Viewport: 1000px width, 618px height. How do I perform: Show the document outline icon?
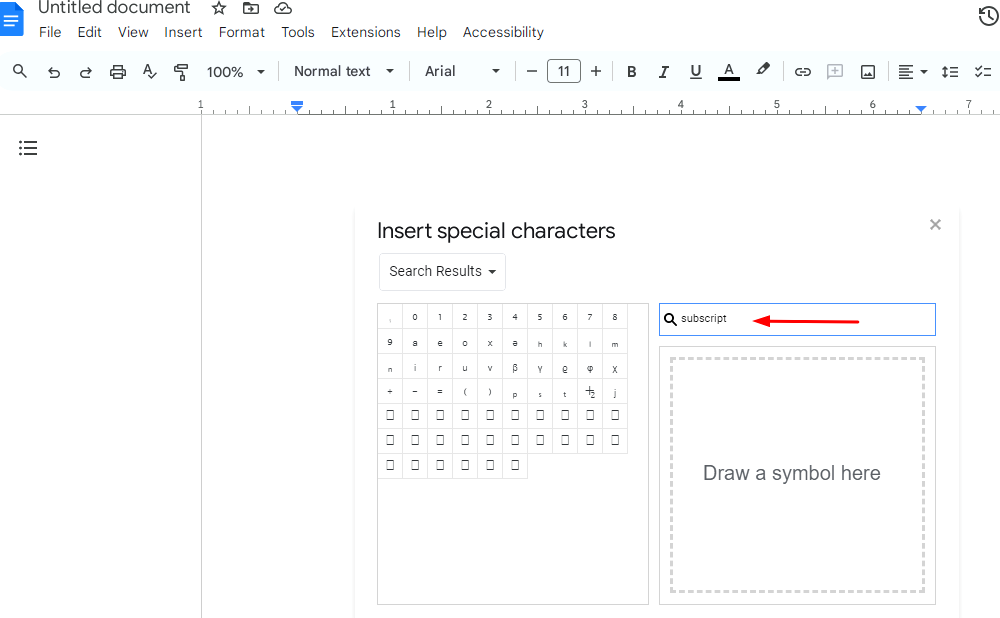[x=27, y=147]
